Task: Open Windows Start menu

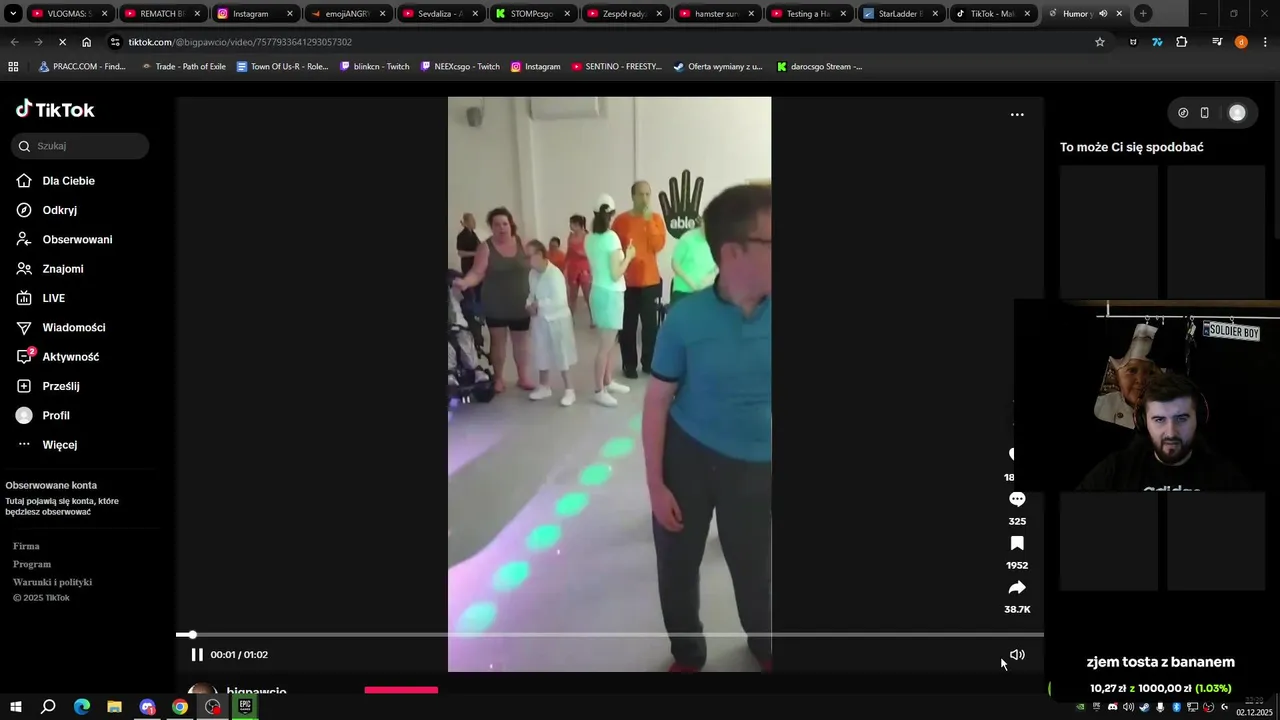Action: [x=16, y=707]
